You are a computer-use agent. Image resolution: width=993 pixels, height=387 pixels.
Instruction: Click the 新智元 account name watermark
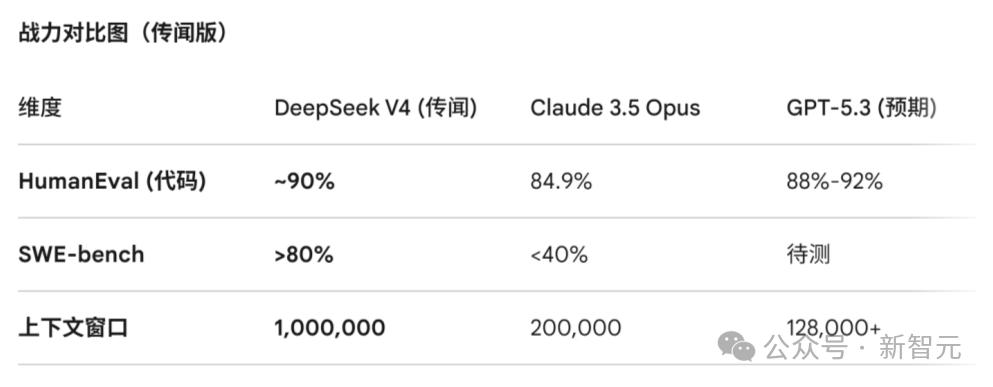pyautogui.click(x=920, y=348)
